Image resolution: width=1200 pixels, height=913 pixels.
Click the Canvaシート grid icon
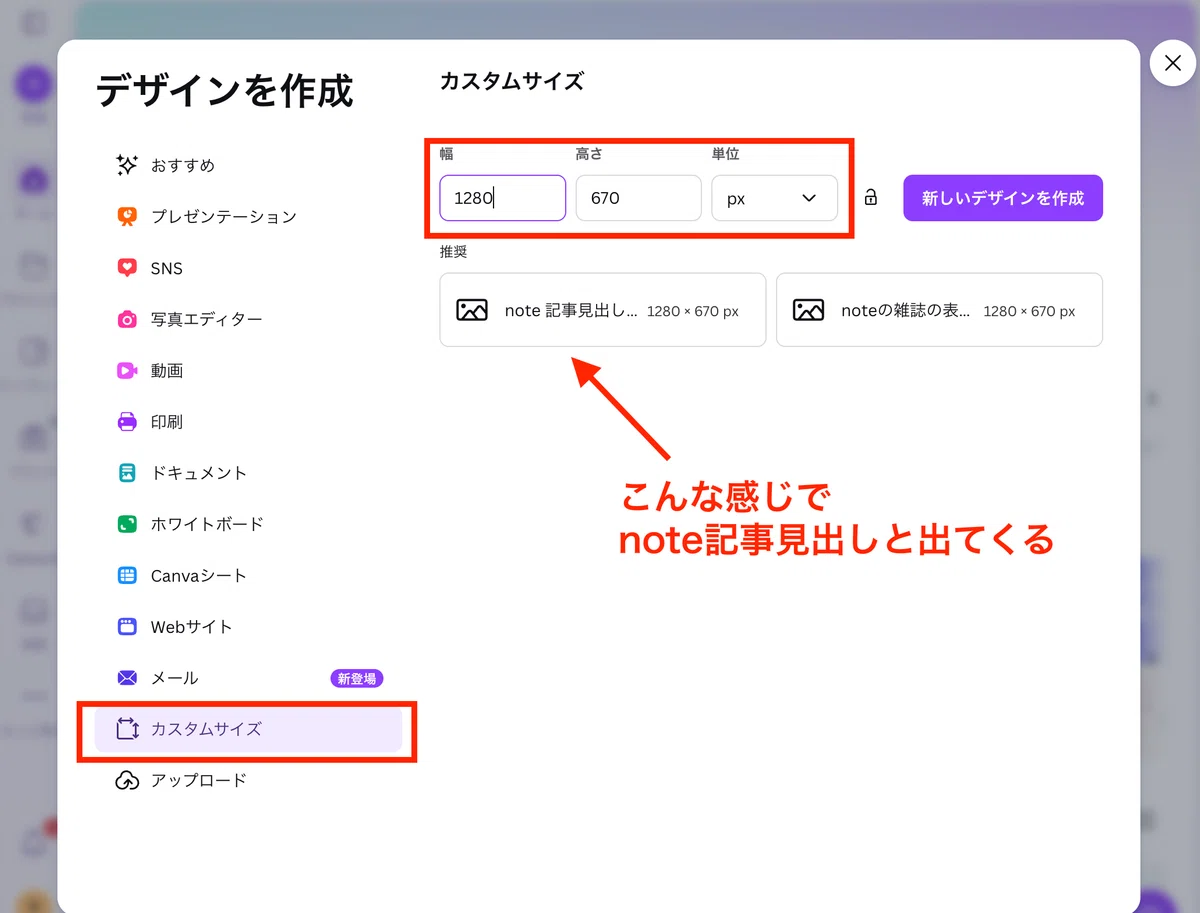(127, 575)
